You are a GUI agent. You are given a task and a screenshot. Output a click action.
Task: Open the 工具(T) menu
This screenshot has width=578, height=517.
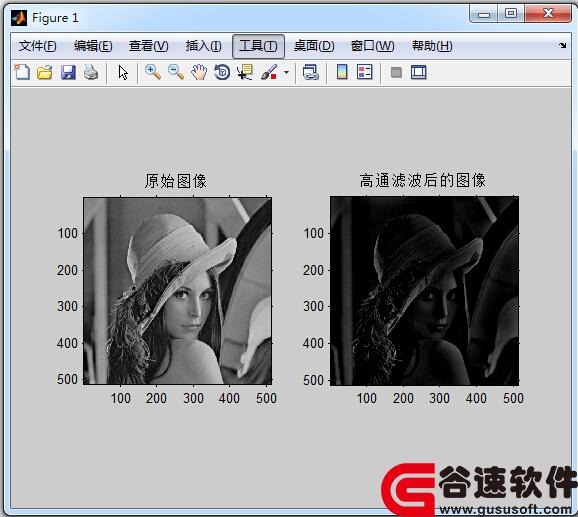pyautogui.click(x=258, y=46)
